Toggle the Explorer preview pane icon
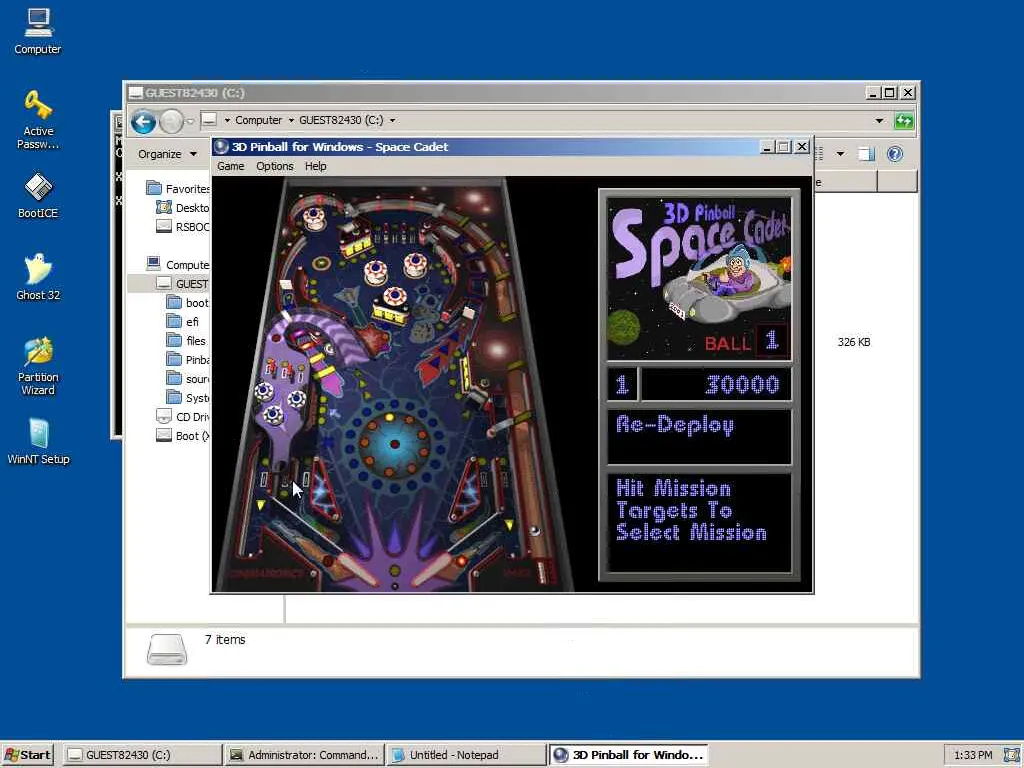This screenshot has height=768, width=1024. (866, 153)
